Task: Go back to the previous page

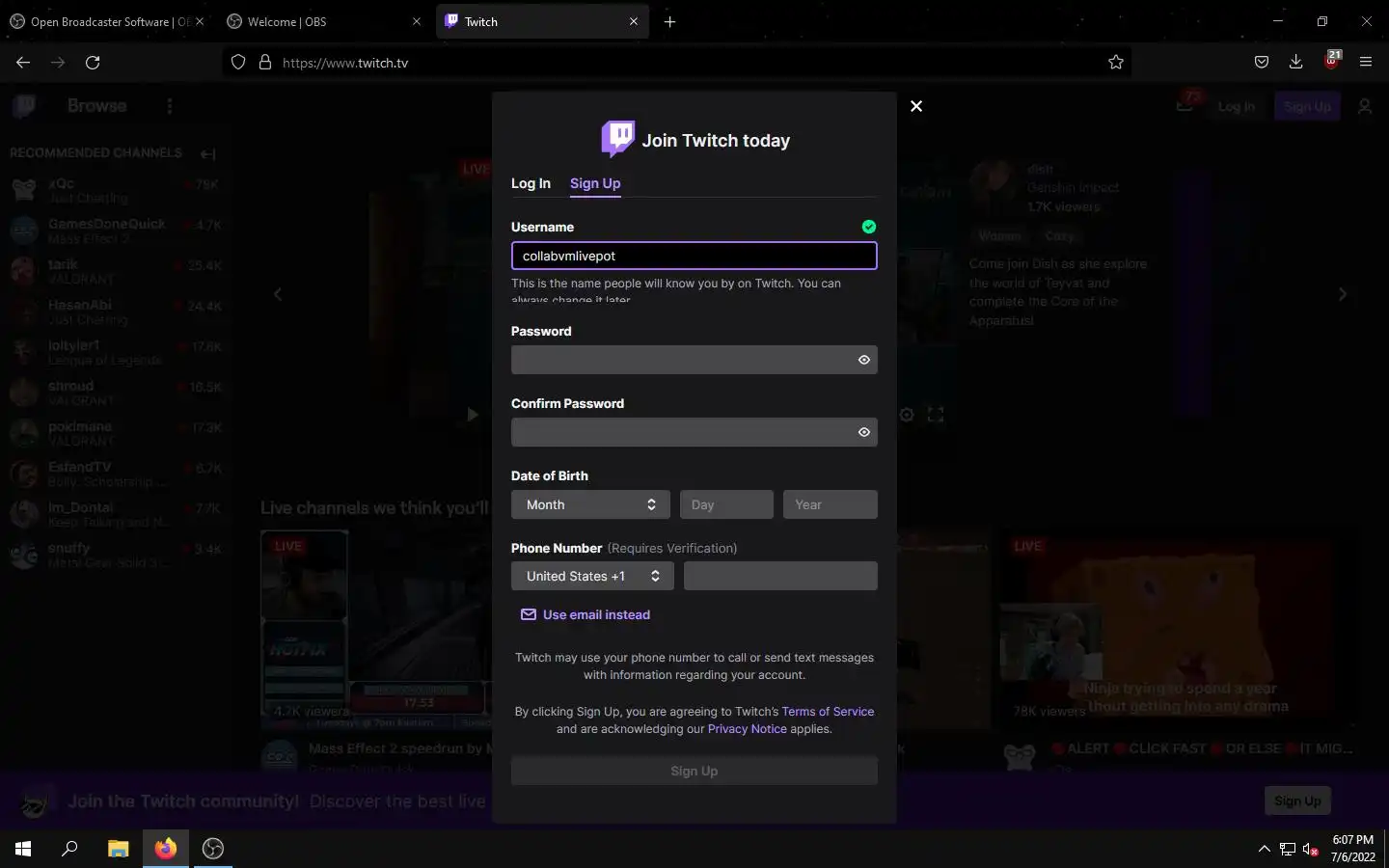Action: point(23,62)
